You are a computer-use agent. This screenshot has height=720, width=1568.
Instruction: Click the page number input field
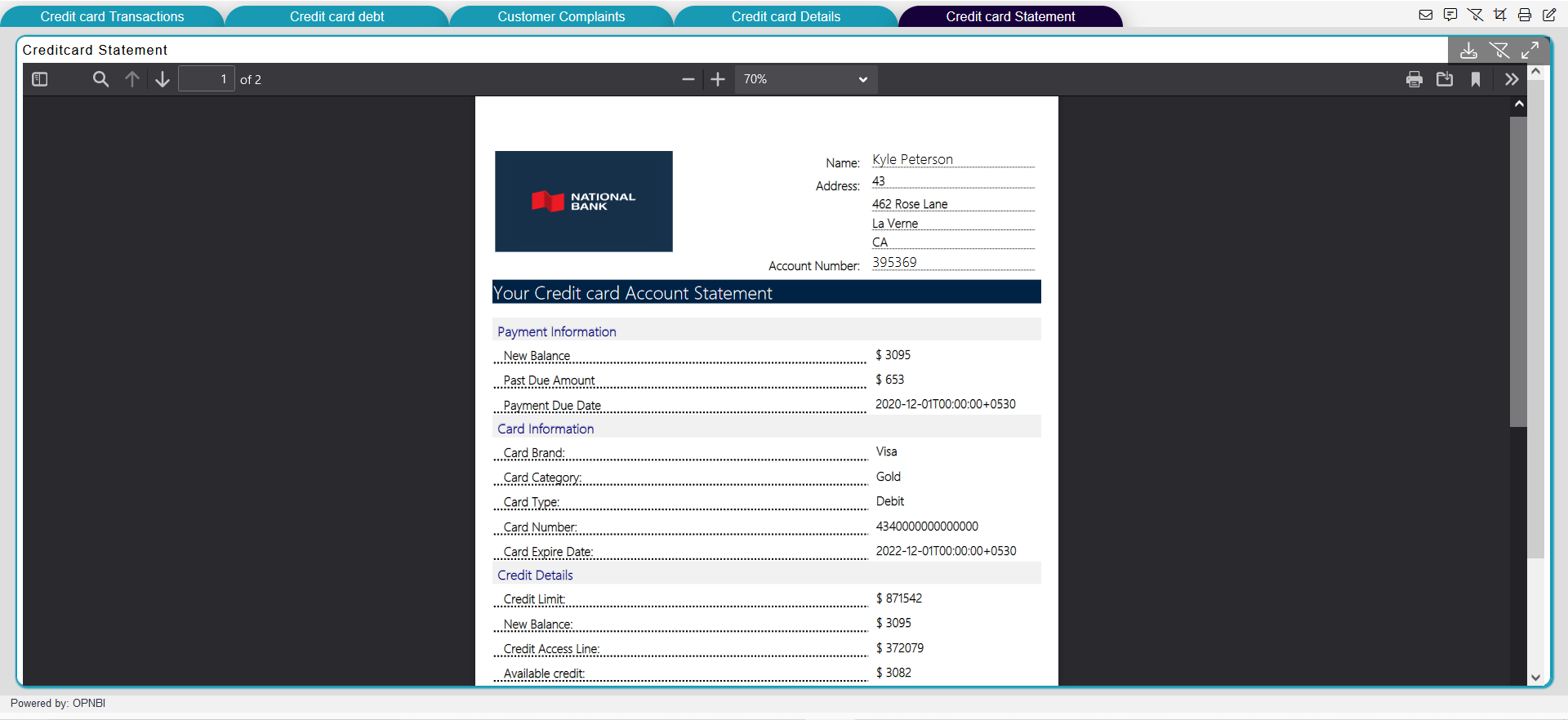click(207, 79)
